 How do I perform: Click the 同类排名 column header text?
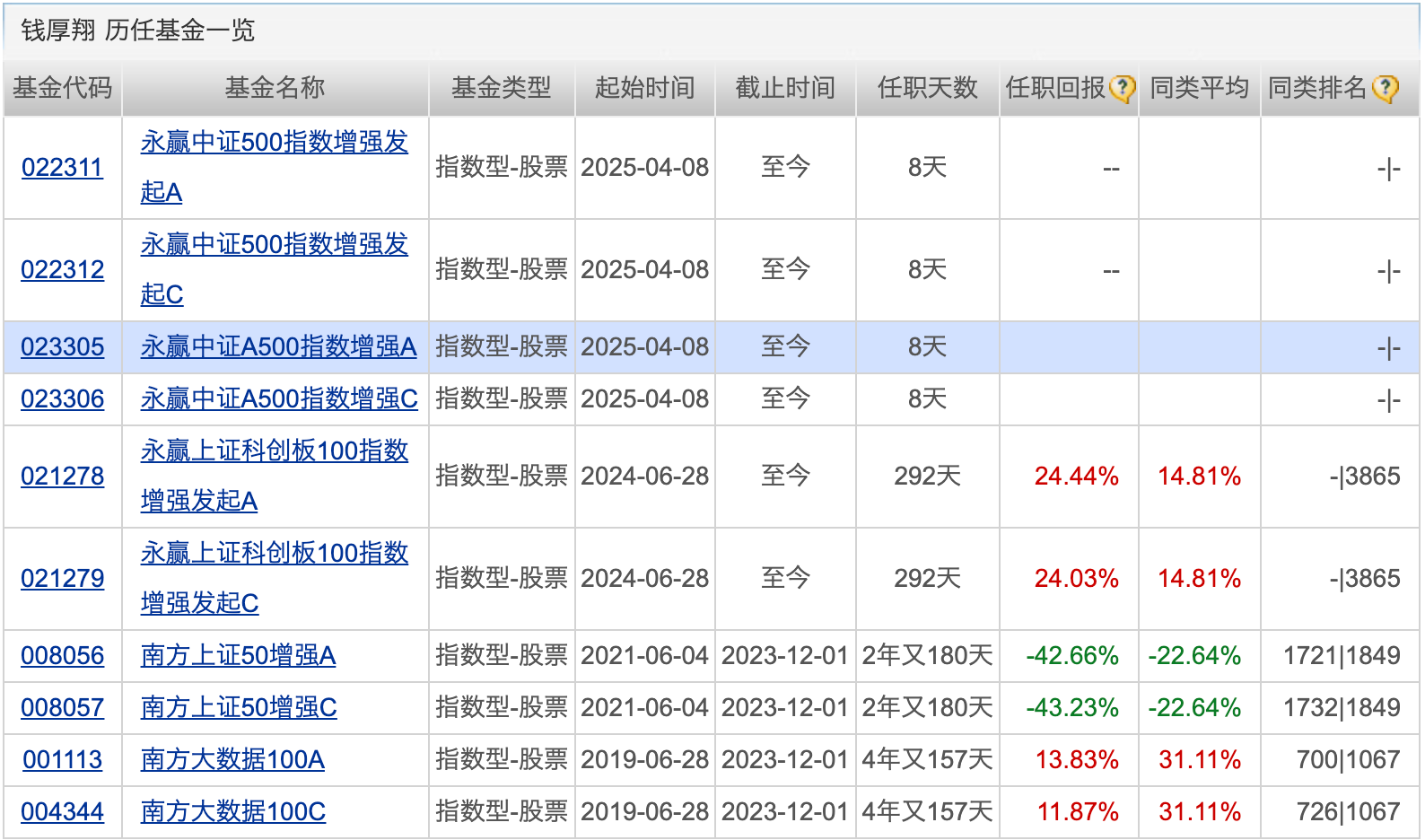[1317, 88]
